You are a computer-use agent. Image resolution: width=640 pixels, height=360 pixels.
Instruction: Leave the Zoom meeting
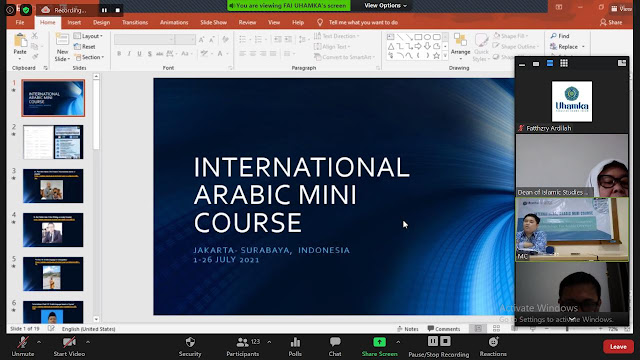click(618, 347)
